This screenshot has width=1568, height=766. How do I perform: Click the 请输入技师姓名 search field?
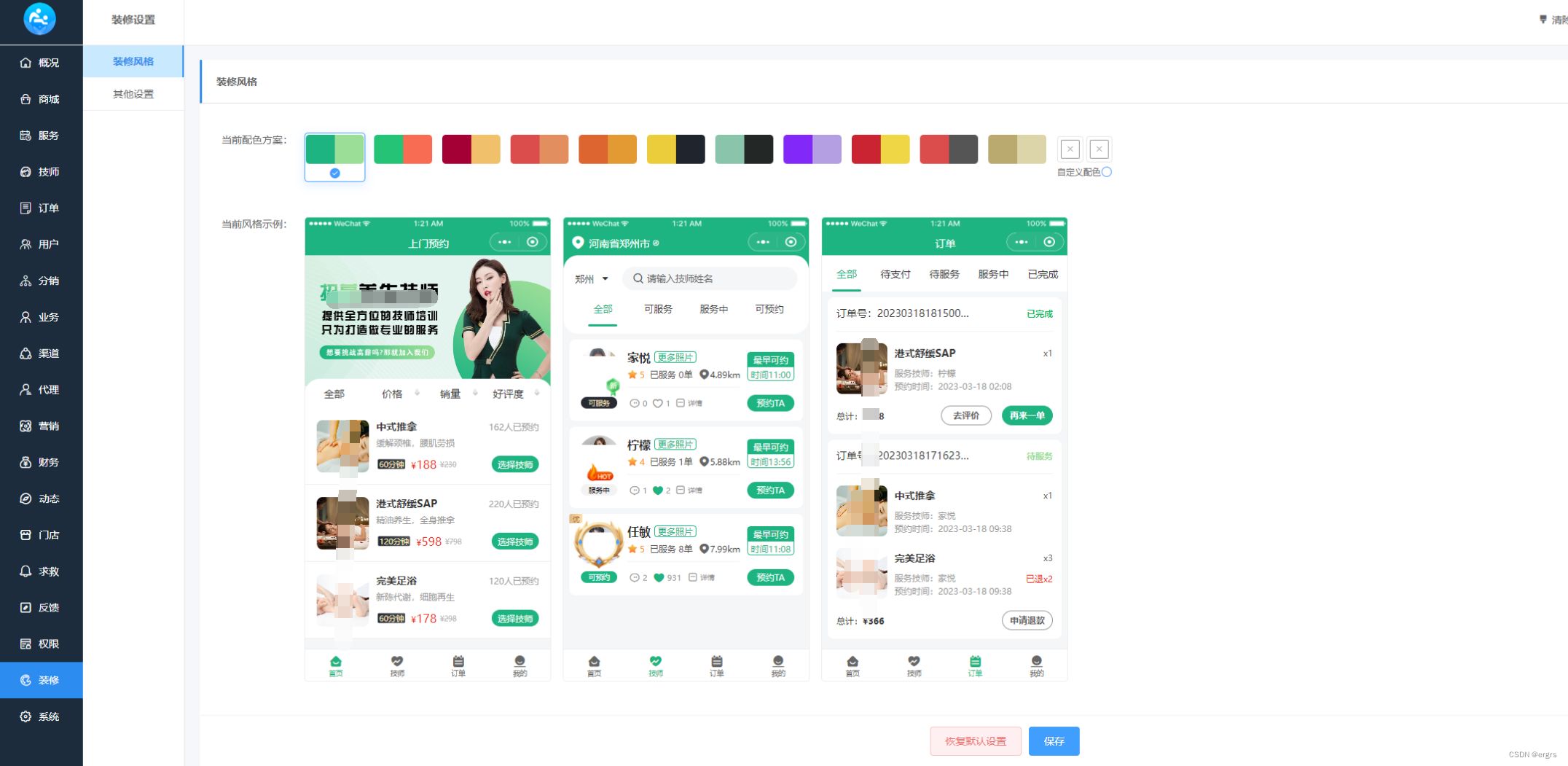tap(710, 278)
